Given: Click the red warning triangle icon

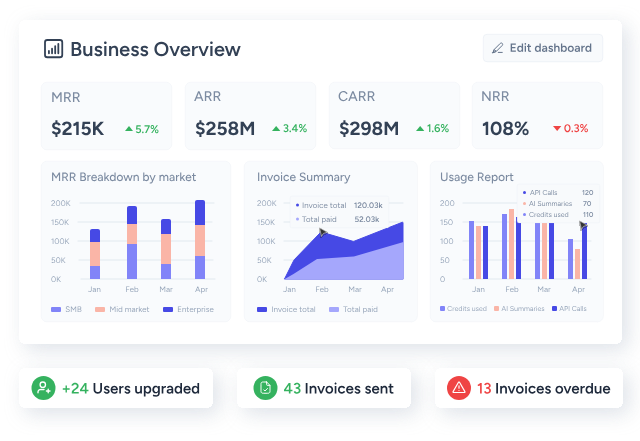Looking at the screenshot, I should (x=459, y=388).
